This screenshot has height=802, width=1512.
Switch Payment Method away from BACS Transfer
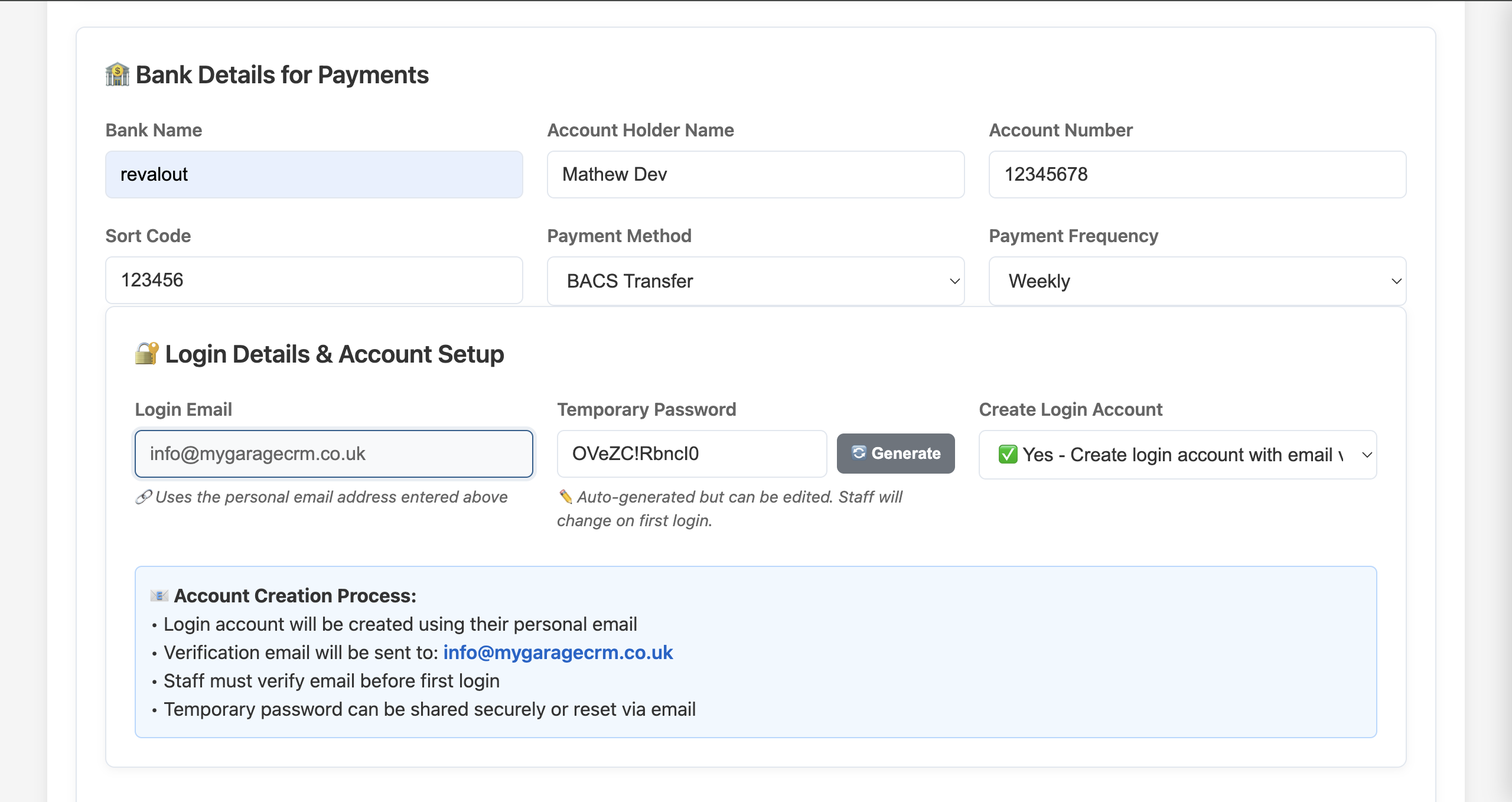tap(755, 281)
